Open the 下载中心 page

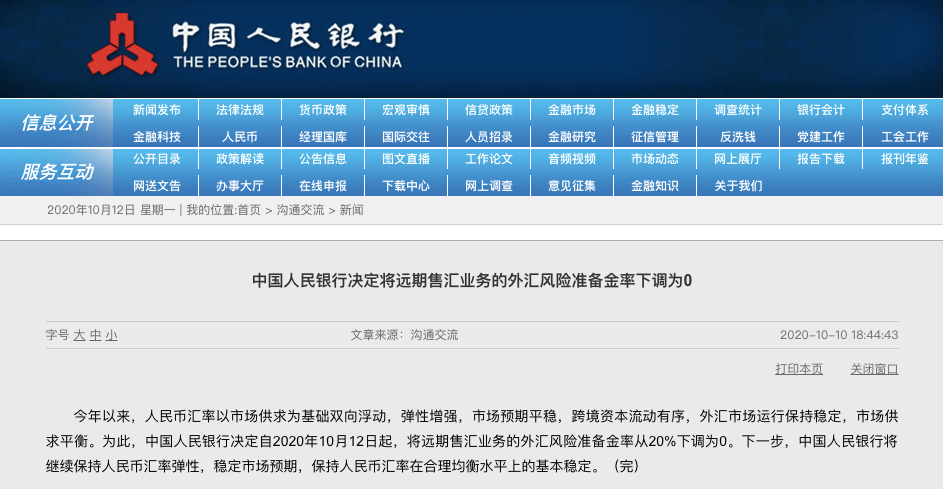click(x=406, y=185)
